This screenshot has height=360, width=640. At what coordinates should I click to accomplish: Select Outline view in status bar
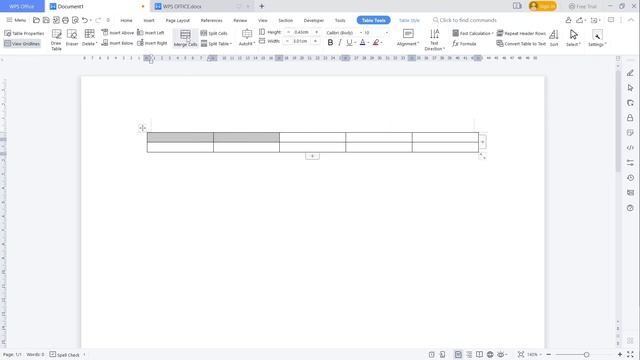(469, 354)
